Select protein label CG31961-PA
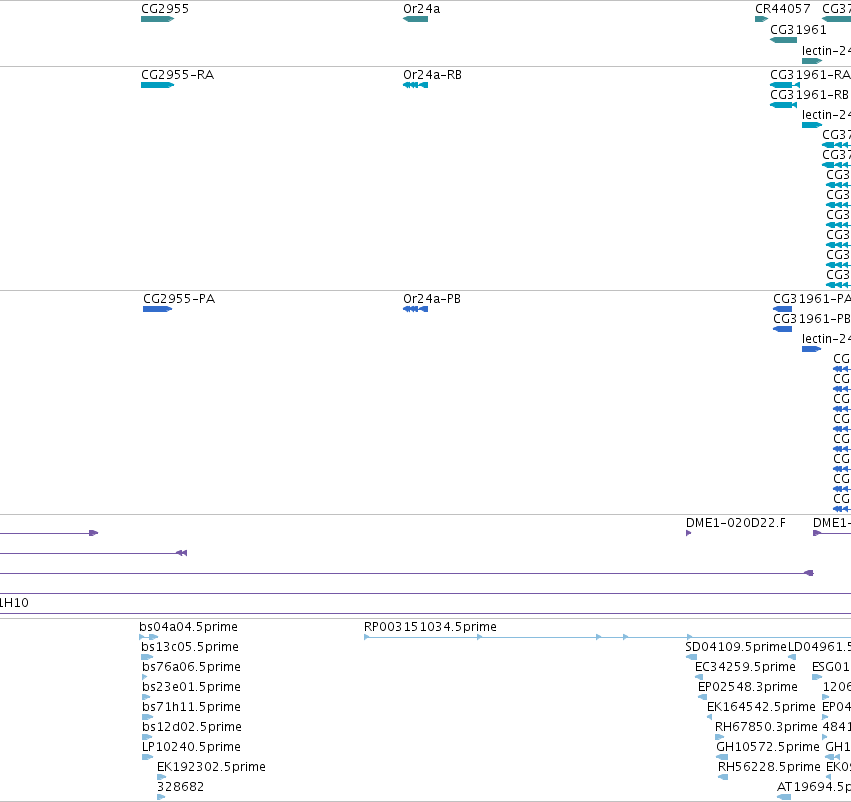The image size is (851, 802). 812,298
